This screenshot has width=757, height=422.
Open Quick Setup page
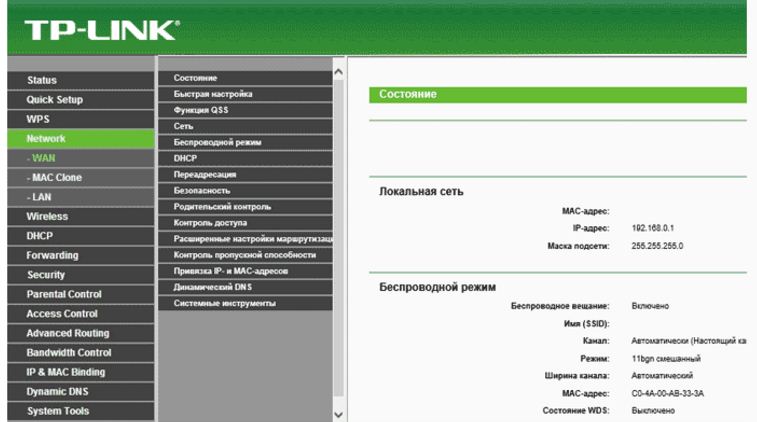click(x=55, y=100)
